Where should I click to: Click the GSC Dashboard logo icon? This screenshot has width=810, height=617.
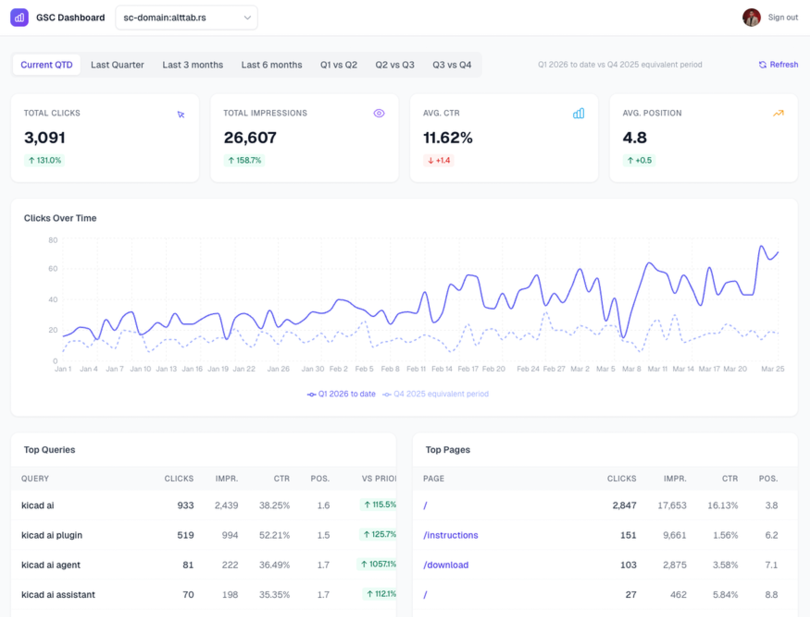click(19, 17)
